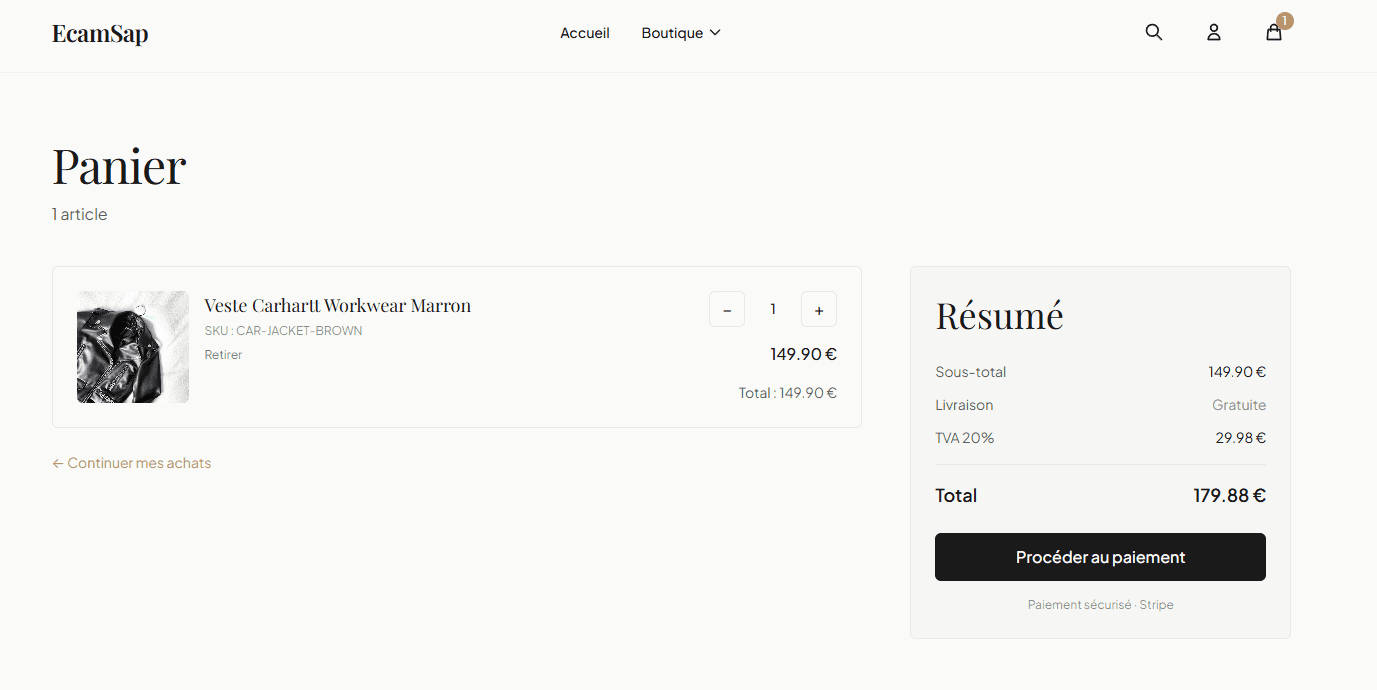Open the Veste Carhartt Workwear Marron product title
The width and height of the screenshot is (1377, 690).
(x=337, y=305)
